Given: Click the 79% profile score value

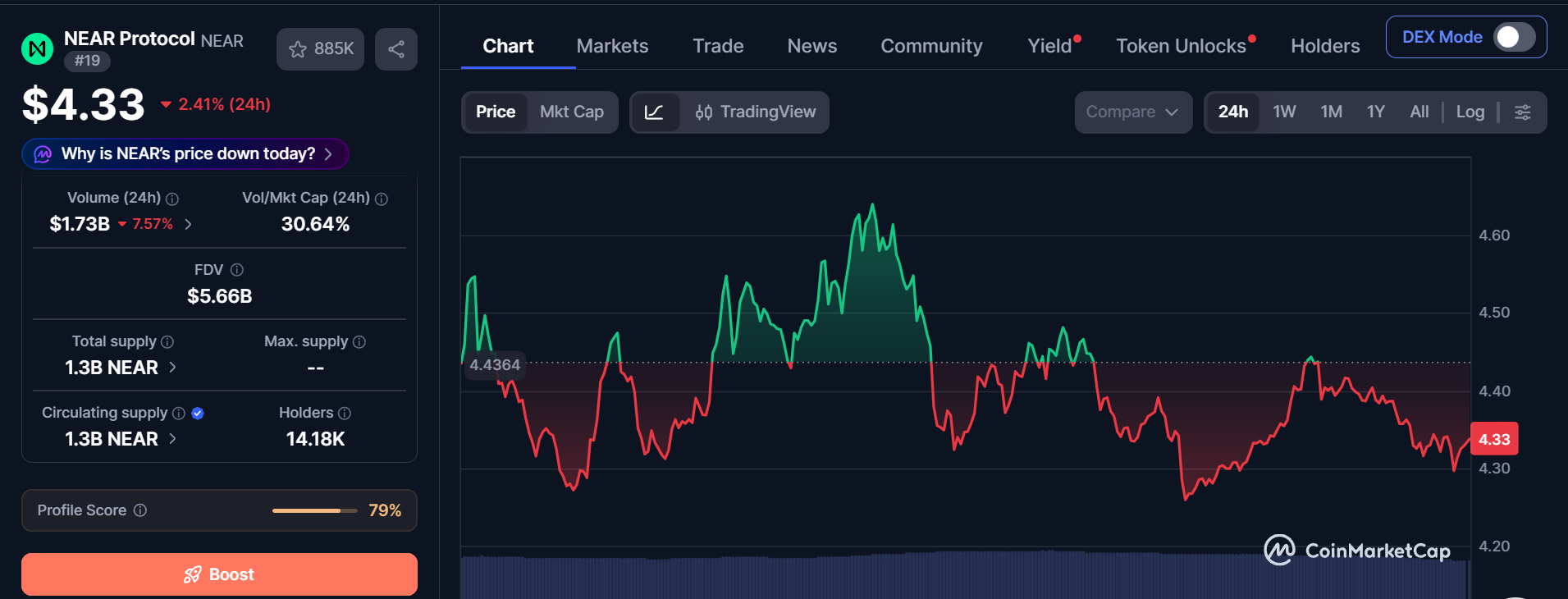Looking at the screenshot, I should tap(385, 510).
